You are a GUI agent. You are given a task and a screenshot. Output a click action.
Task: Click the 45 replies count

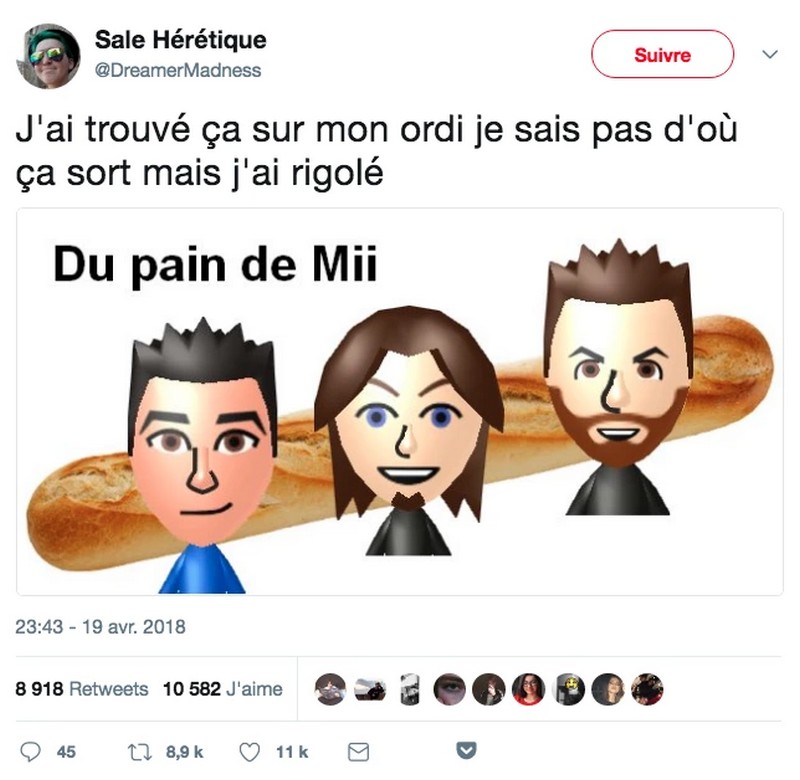[x=66, y=752]
